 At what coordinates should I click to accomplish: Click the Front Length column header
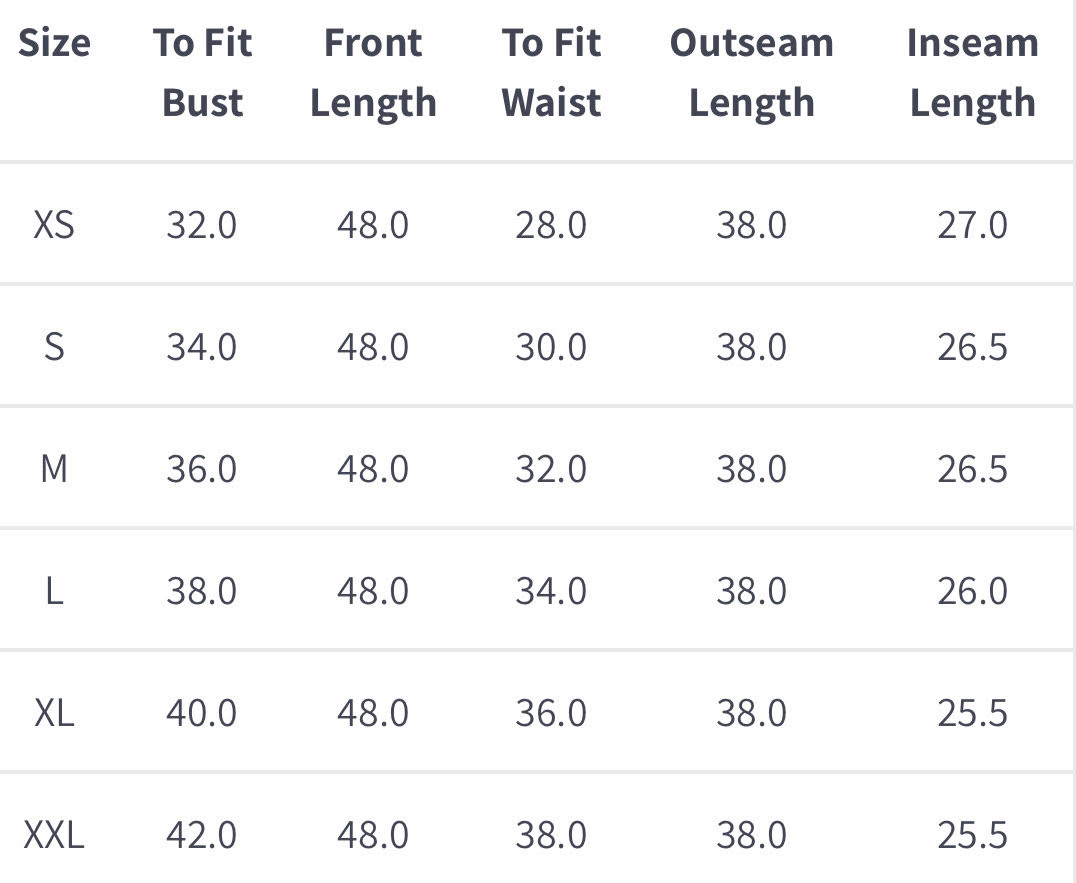tap(373, 73)
